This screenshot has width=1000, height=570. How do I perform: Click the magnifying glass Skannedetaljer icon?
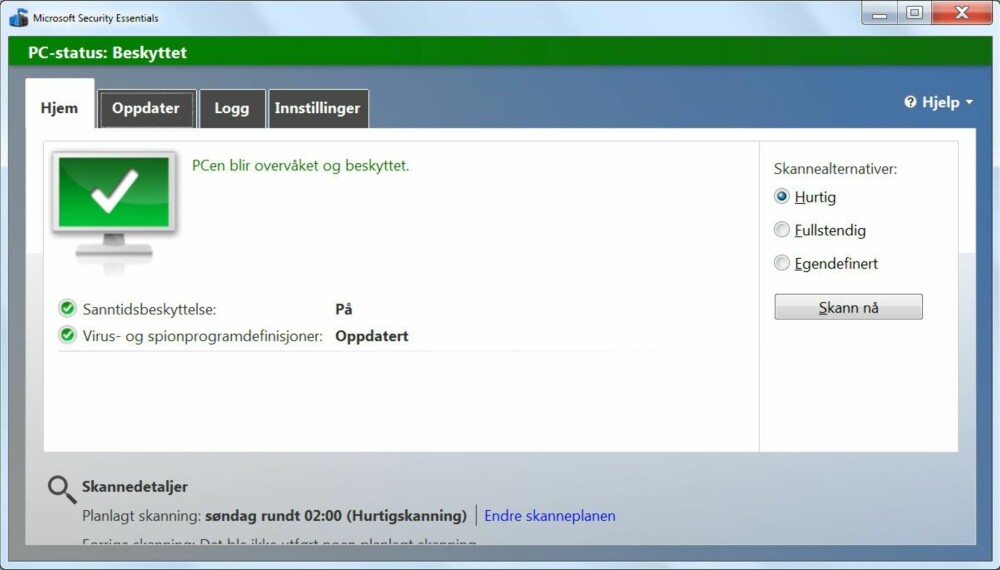click(x=62, y=490)
